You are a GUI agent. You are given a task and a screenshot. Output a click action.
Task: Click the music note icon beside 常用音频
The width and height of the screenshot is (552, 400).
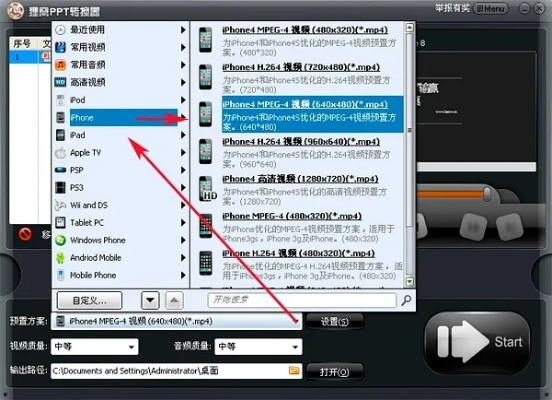tap(61, 65)
